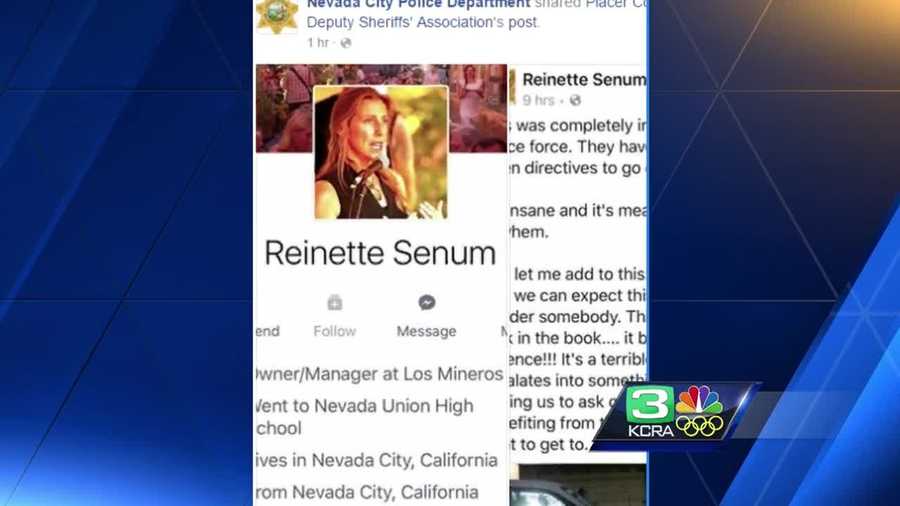Click the NBC peacock Olympics logo
Viewport: 900px width, 506px height.
click(x=699, y=411)
